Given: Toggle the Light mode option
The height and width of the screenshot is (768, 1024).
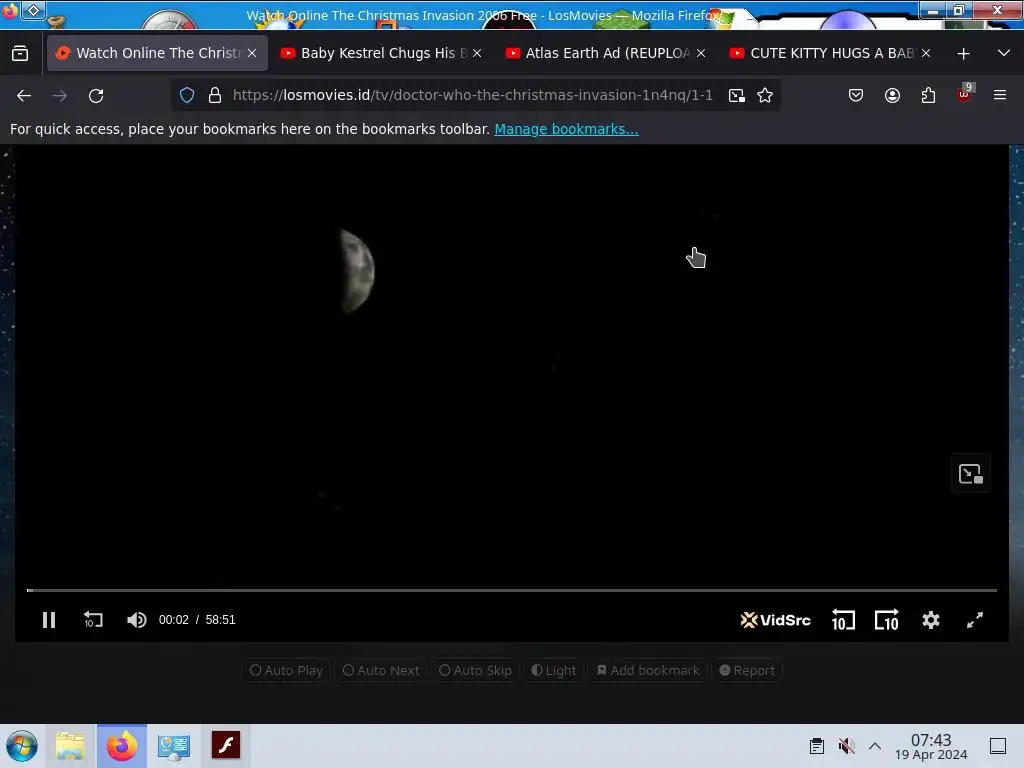Looking at the screenshot, I should pos(554,671).
